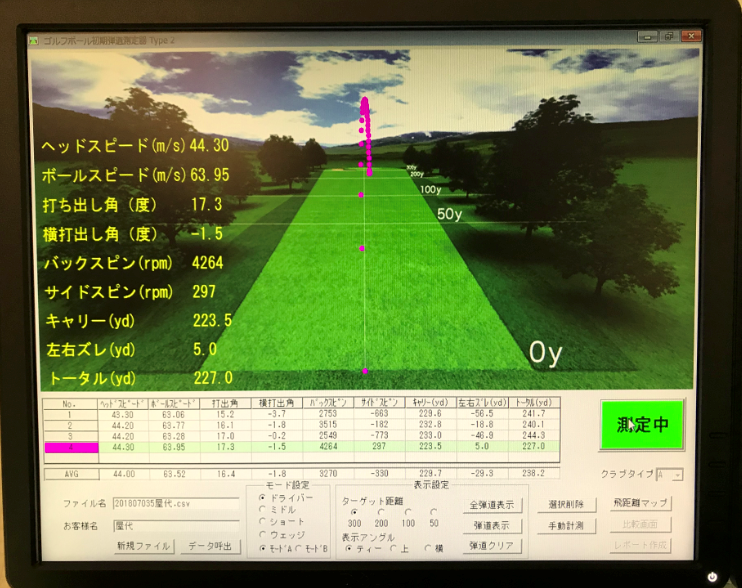742x588 pixels.
Task: Click the 選択削除 button
Action: click(566, 504)
